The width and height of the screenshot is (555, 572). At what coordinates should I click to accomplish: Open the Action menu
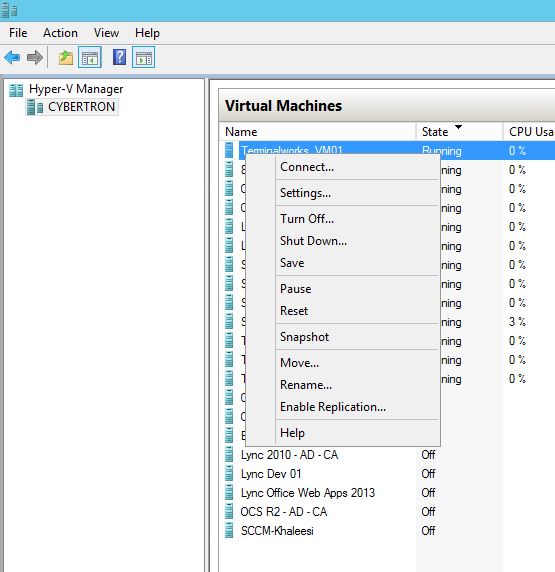pyautogui.click(x=60, y=33)
